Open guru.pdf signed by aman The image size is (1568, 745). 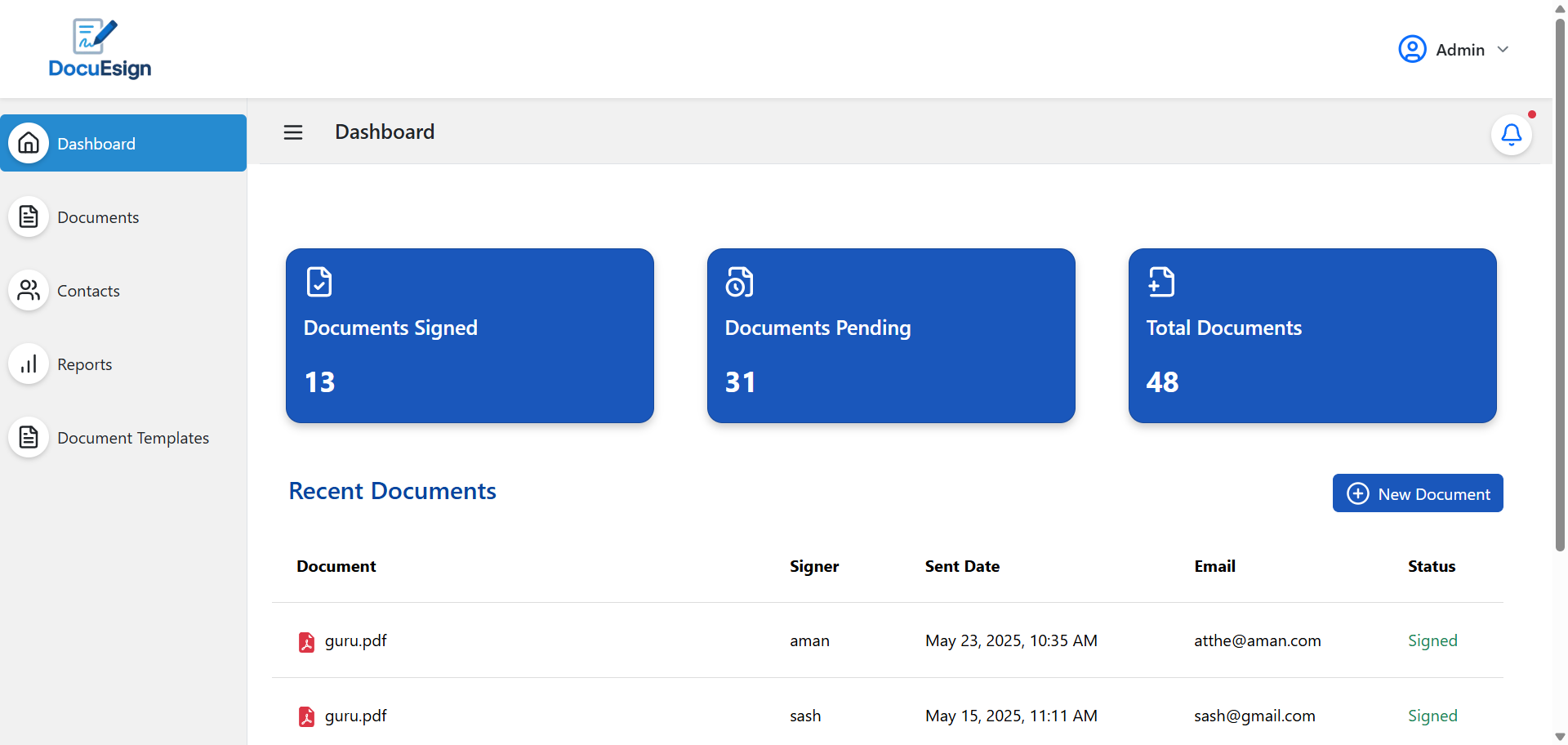(355, 641)
